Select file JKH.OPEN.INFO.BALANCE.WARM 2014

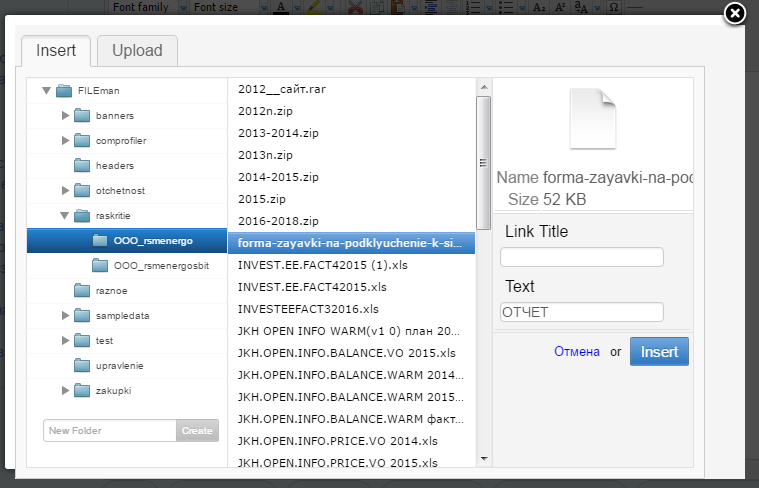[x=351, y=375]
